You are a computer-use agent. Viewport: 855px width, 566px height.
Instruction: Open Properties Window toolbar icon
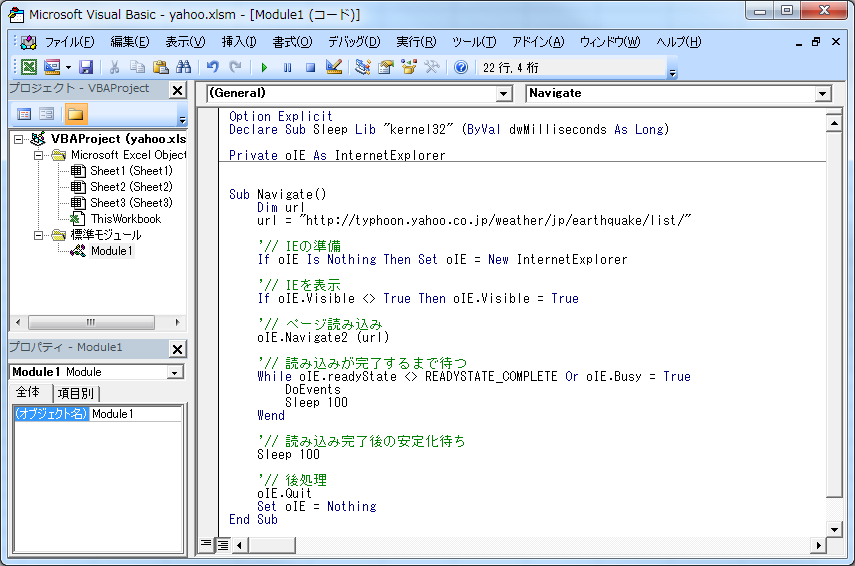click(386, 67)
